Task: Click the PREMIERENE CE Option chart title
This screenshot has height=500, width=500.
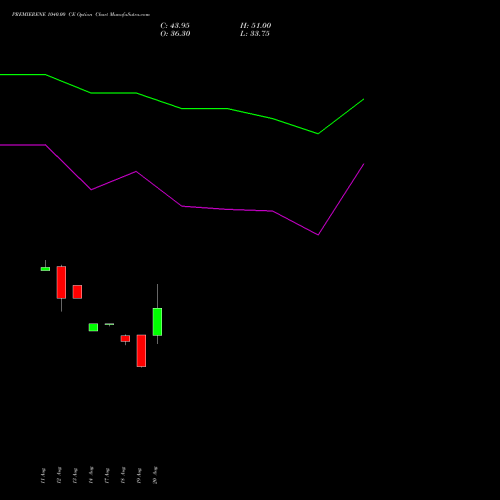Action: point(81,15)
